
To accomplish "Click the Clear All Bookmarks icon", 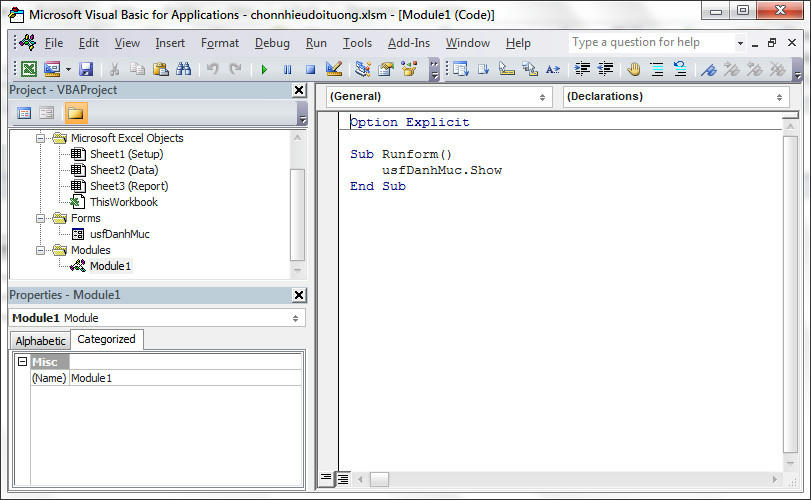I will coord(777,69).
